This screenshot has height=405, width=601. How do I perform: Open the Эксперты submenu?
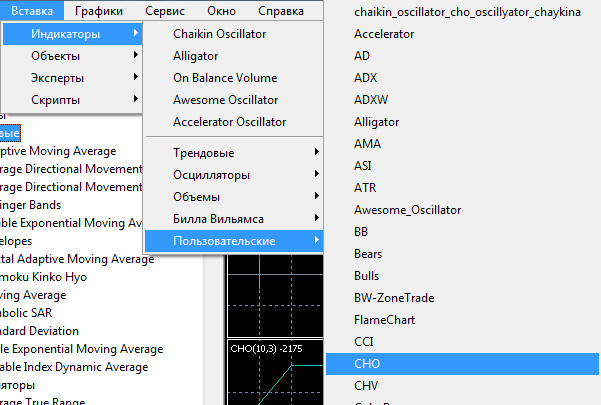[72, 78]
